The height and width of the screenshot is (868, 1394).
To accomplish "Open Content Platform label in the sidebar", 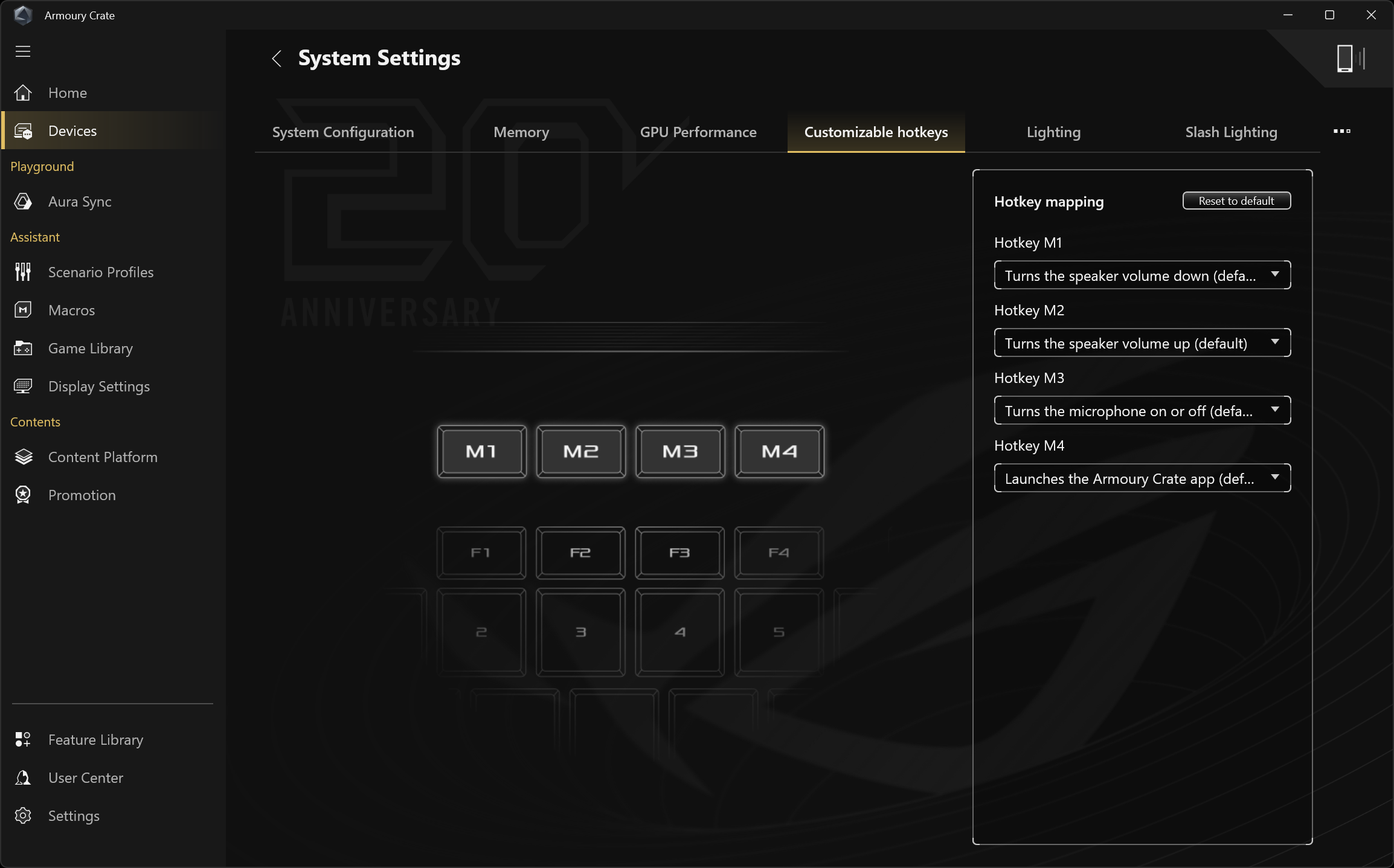I will (x=103, y=457).
